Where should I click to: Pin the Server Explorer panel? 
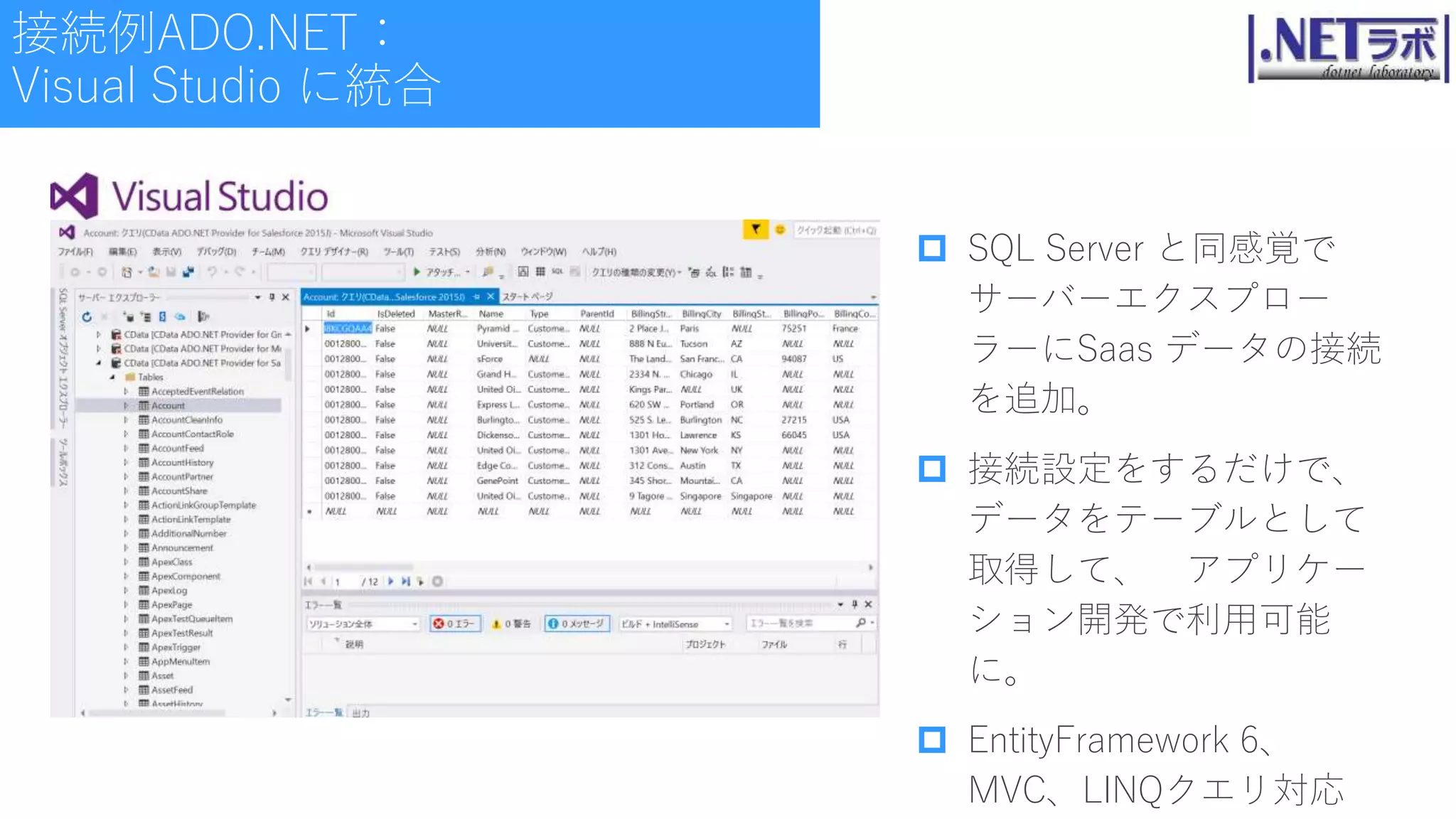tap(272, 297)
